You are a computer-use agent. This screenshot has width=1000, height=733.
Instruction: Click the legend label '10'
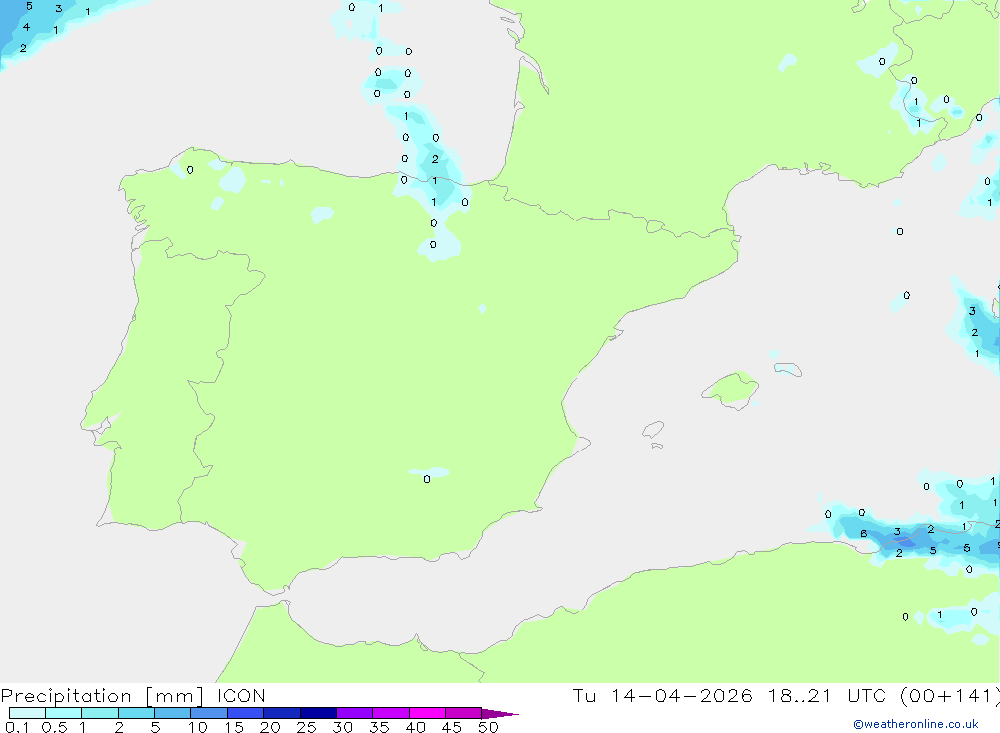tap(198, 727)
